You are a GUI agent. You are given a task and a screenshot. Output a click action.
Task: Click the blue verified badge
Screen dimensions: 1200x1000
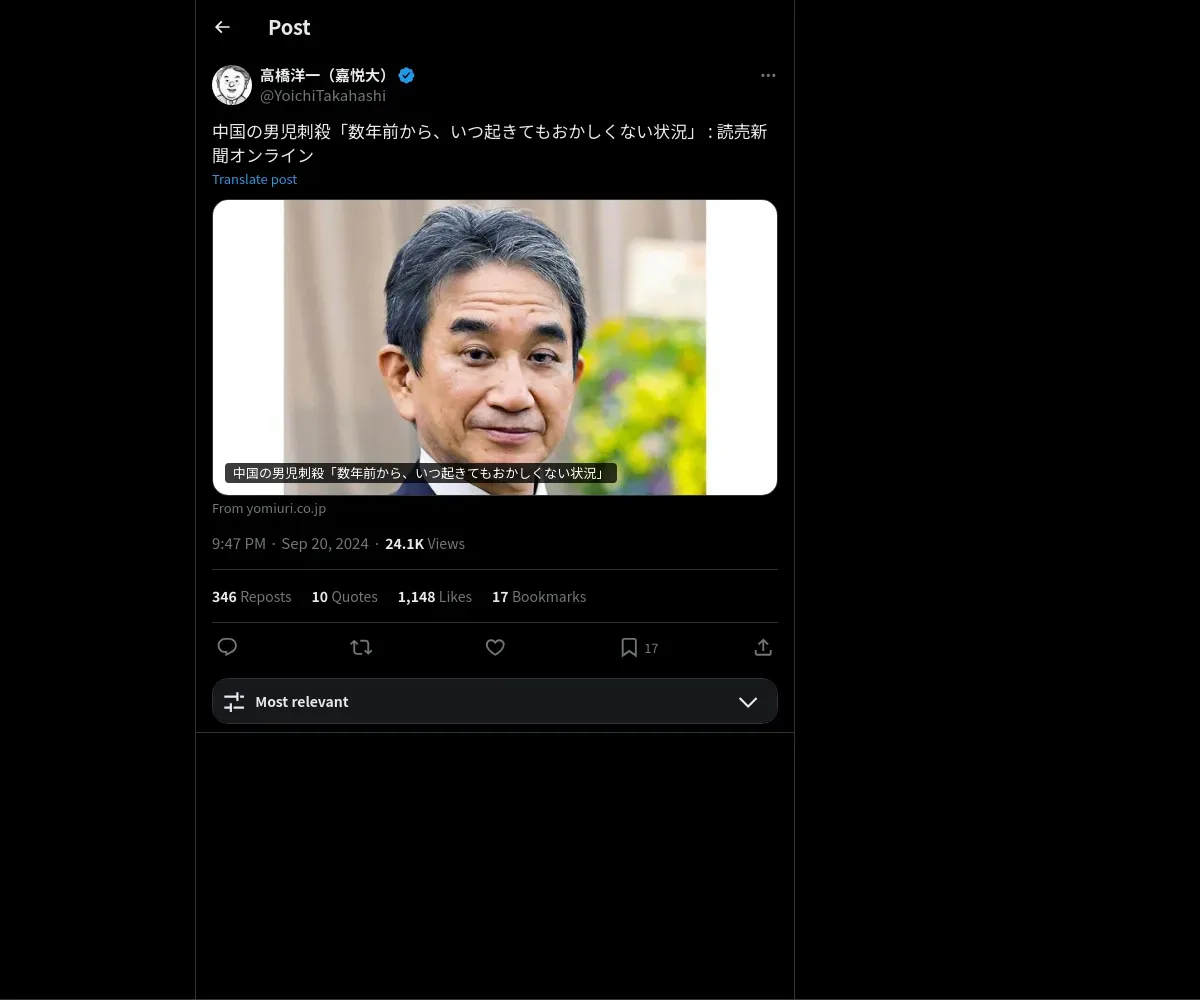[407, 75]
